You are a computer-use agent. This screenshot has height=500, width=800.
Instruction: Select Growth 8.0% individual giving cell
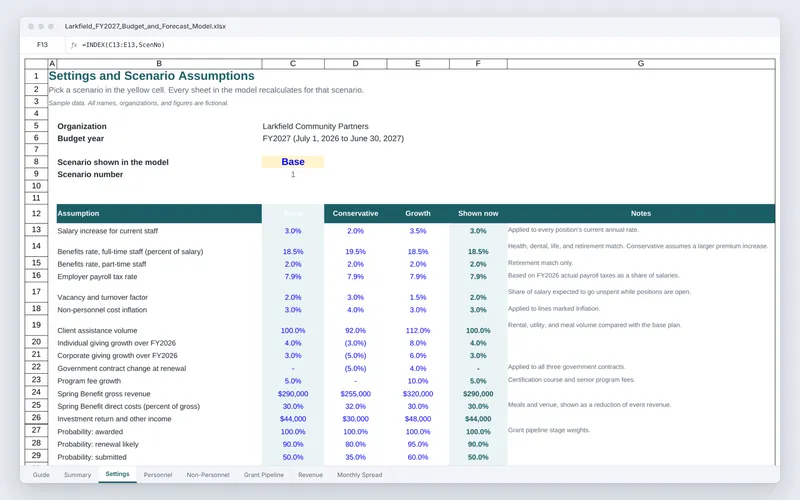(418, 343)
